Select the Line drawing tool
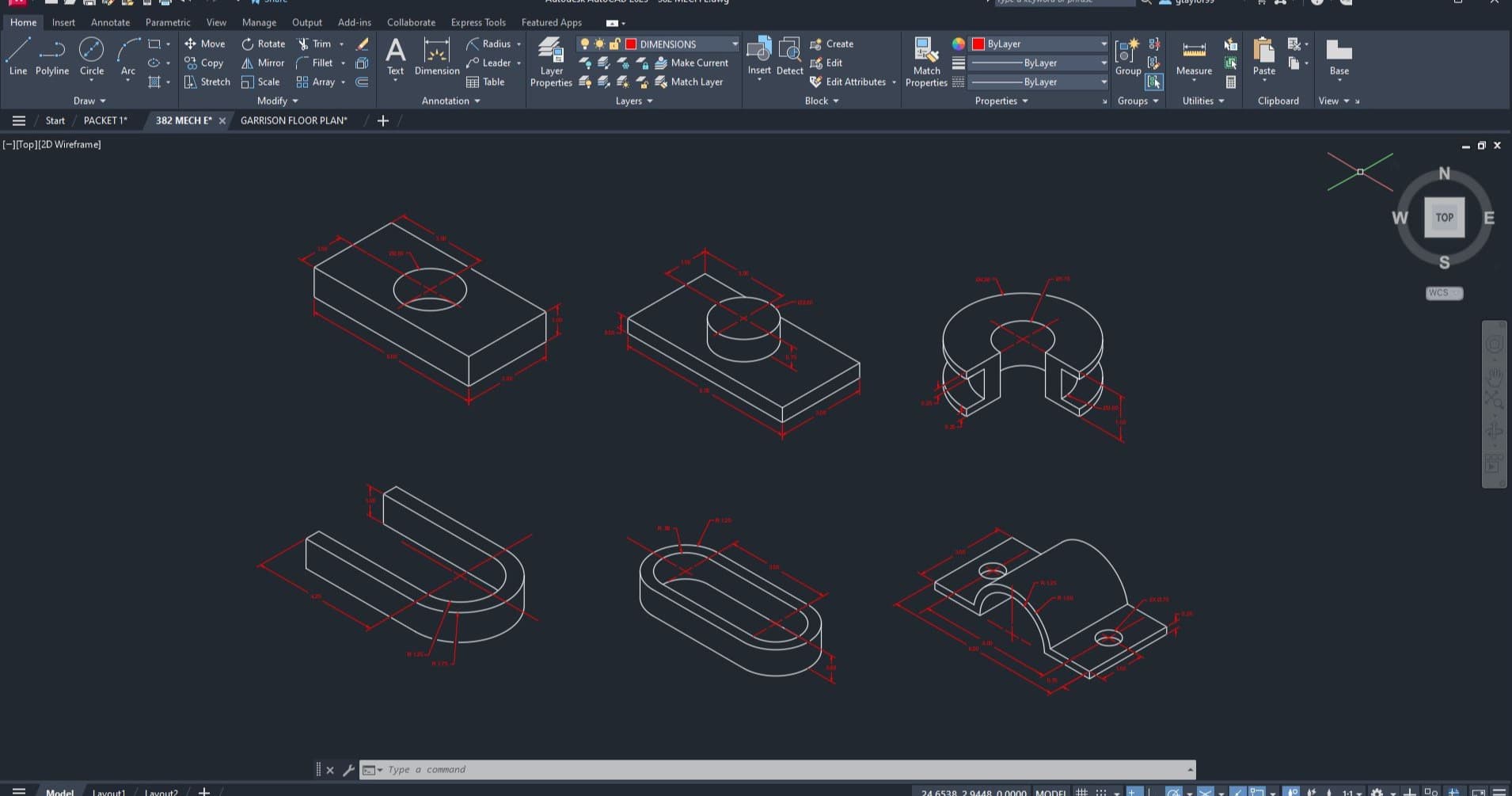 pos(17,57)
